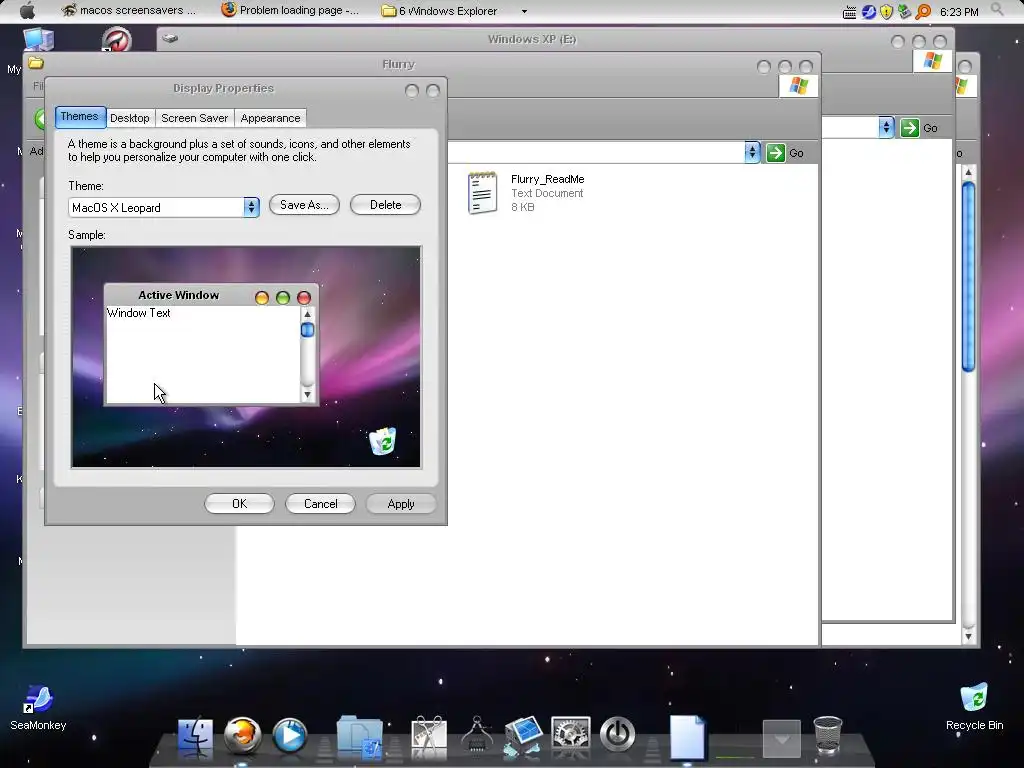The height and width of the screenshot is (768, 1024).
Task: Click the Spotlight search magnifier icon
Action: (x=997, y=10)
